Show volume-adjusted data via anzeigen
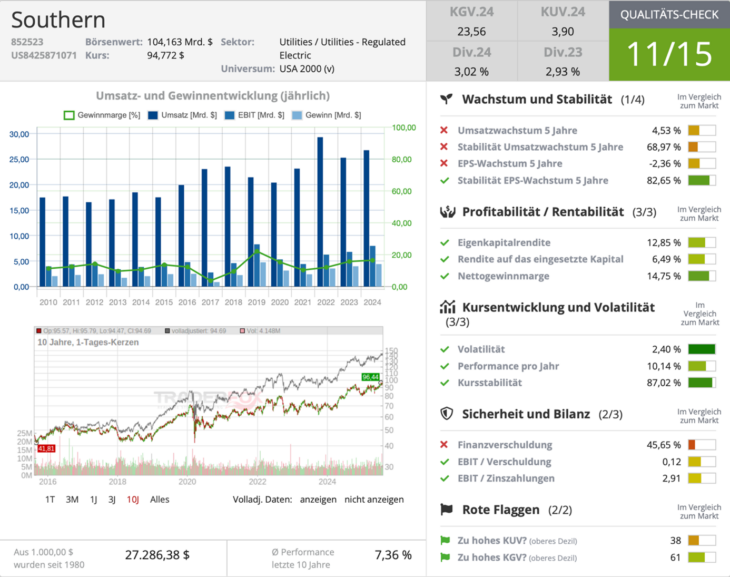Image resolution: width=730 pixels, height=577 pixels. click(x=318, y=499)
